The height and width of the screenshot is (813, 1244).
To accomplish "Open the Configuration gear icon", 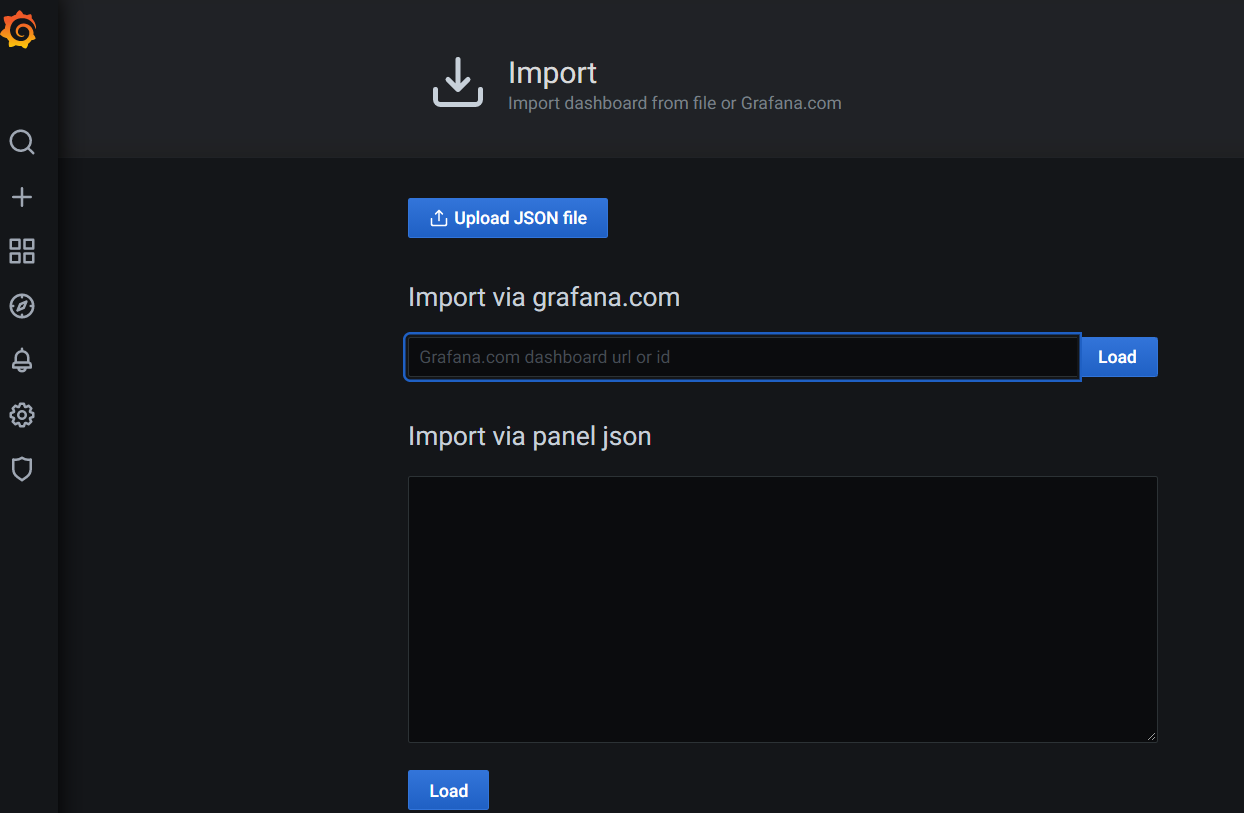I will tap(22, 414).
